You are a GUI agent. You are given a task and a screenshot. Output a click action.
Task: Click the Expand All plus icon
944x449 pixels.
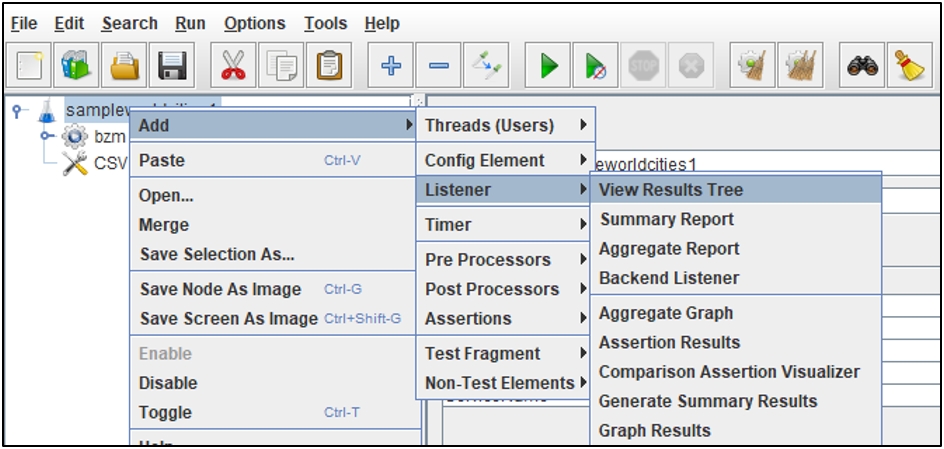click(x=391, y=67)
